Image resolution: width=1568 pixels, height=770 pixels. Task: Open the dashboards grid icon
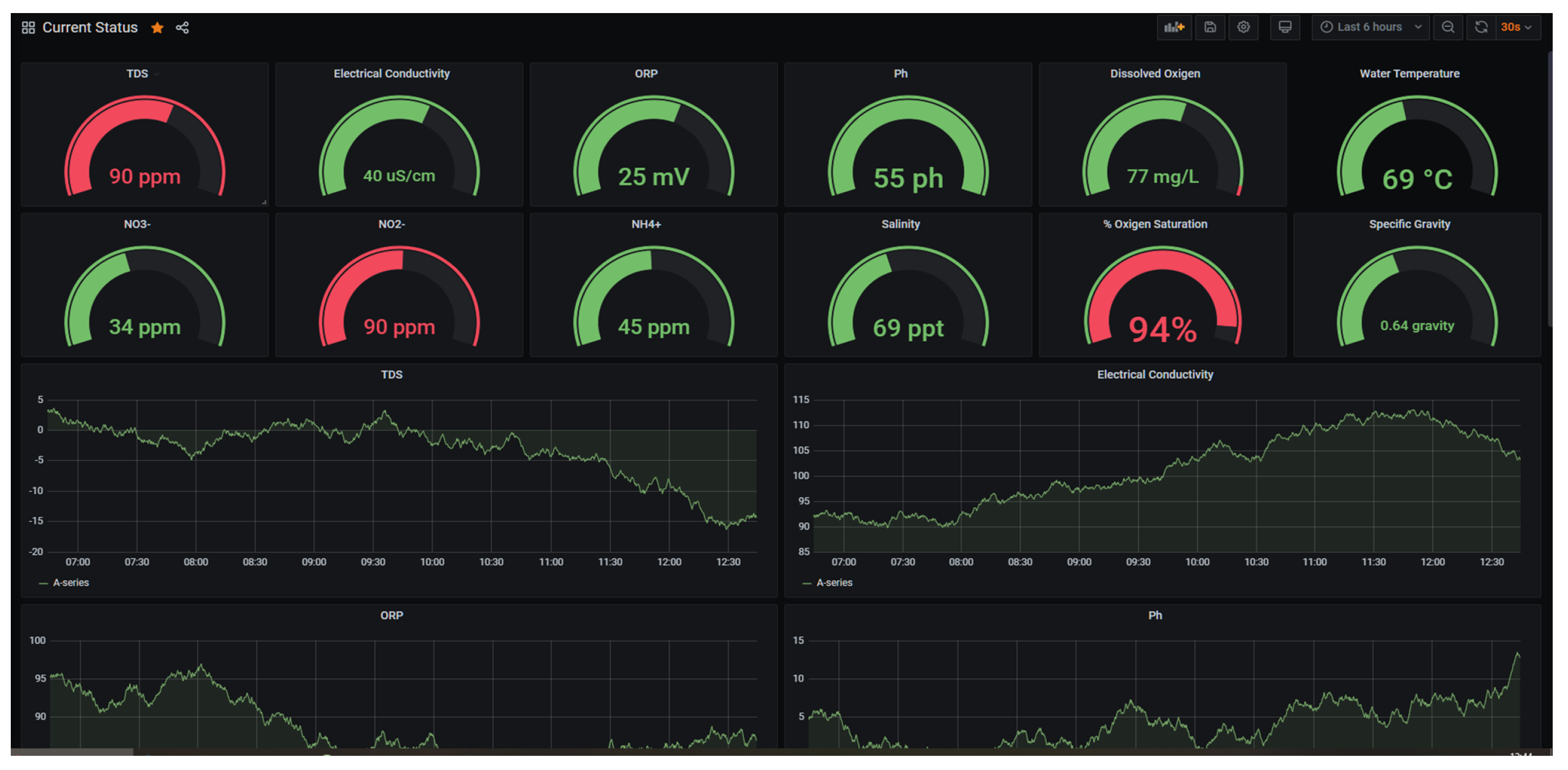click(28, 28)
